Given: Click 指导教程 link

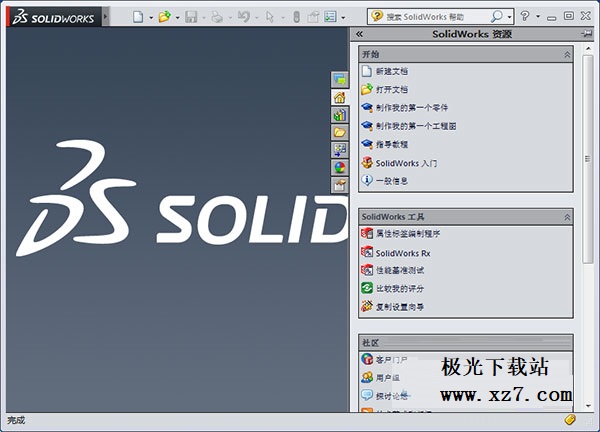Looking at the screenshot, I should 392,144.
